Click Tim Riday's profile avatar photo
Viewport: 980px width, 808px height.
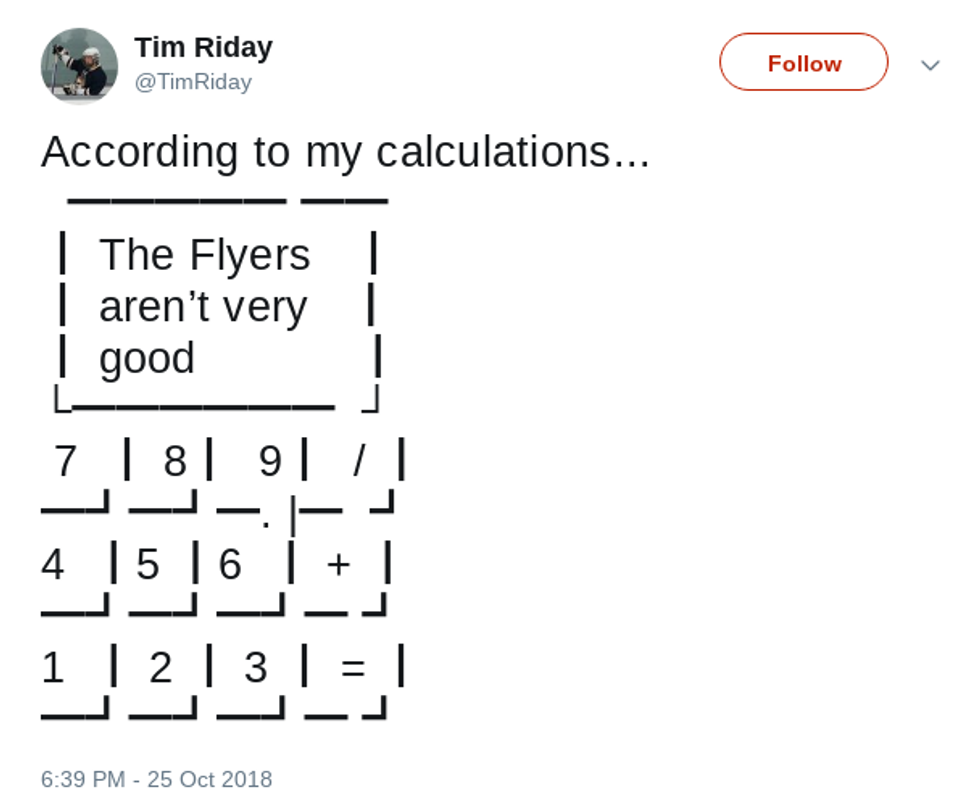pyautogui.click(x=79, y=66)
